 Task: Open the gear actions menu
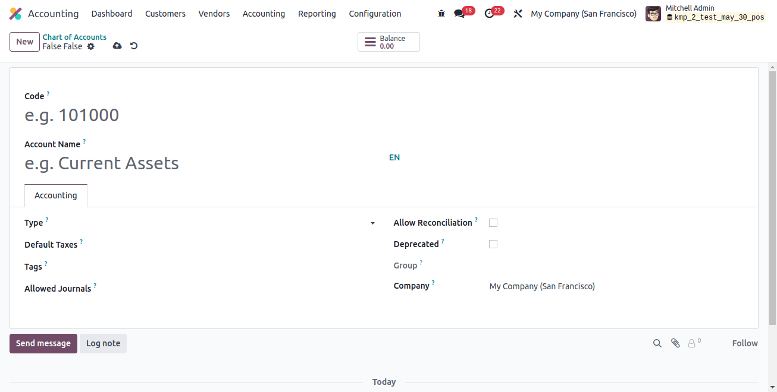tap(91, 46)
